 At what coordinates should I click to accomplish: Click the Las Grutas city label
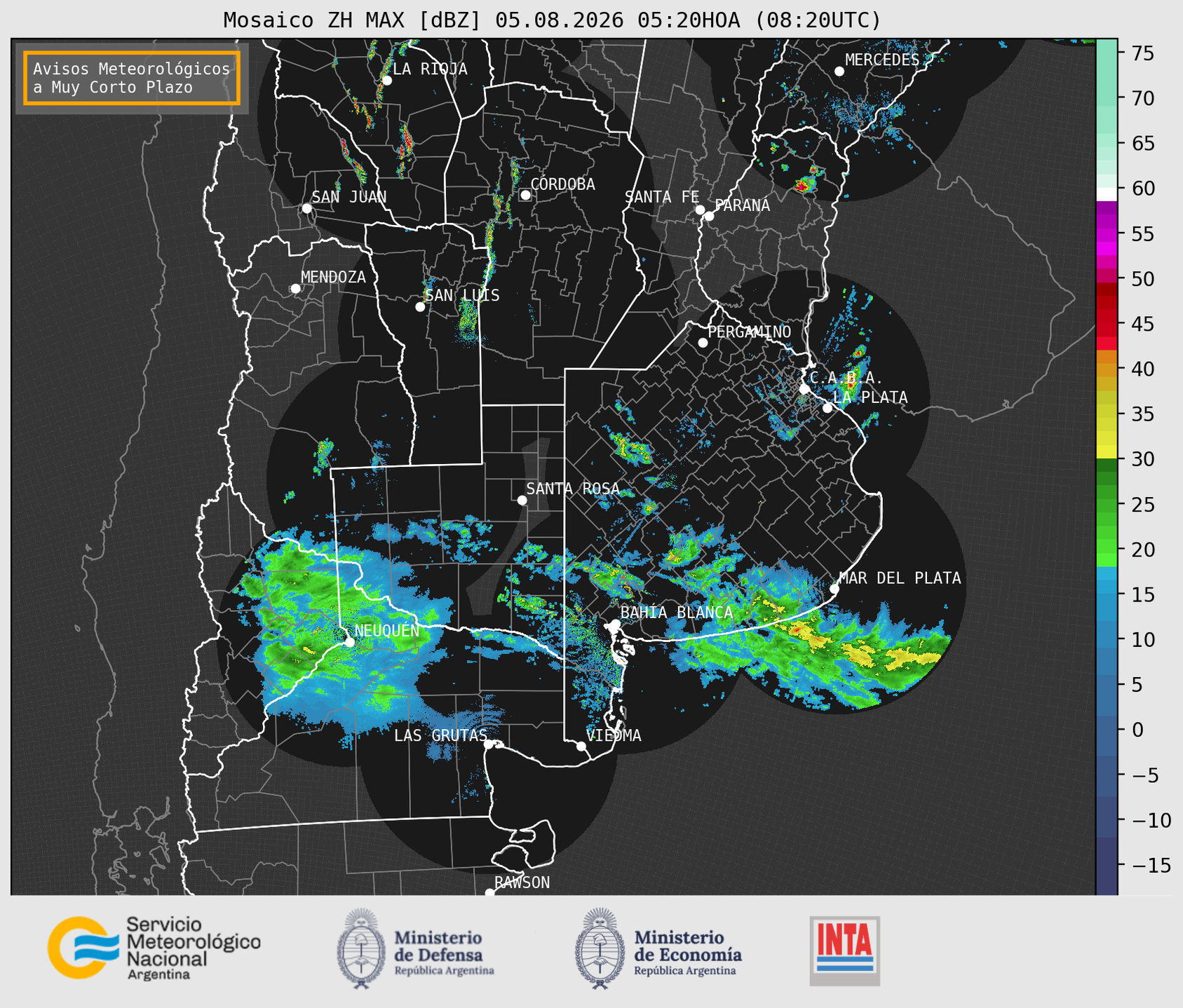[x=440, y=735]
